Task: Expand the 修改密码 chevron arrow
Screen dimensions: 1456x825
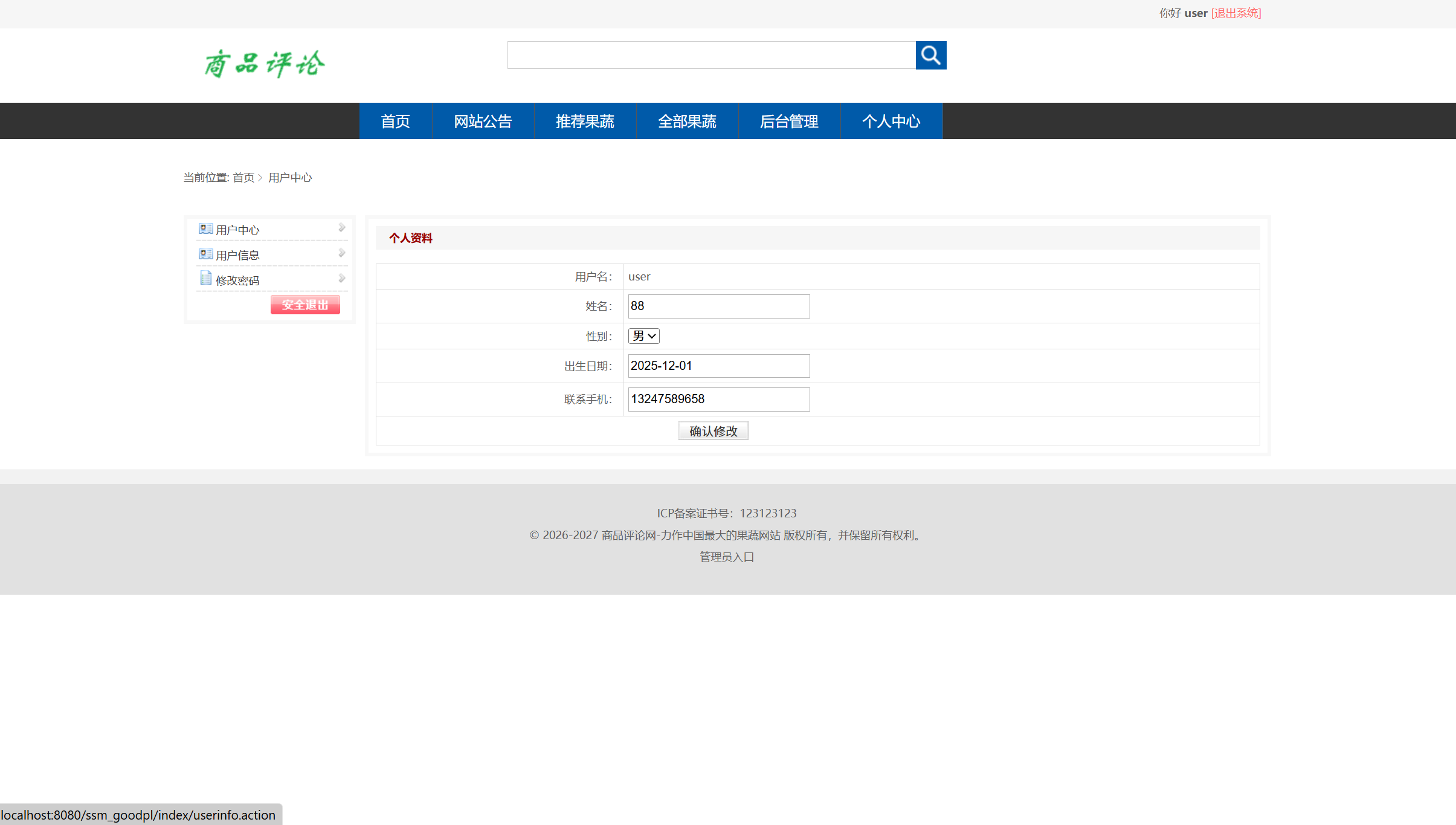Action: point(342,278)
